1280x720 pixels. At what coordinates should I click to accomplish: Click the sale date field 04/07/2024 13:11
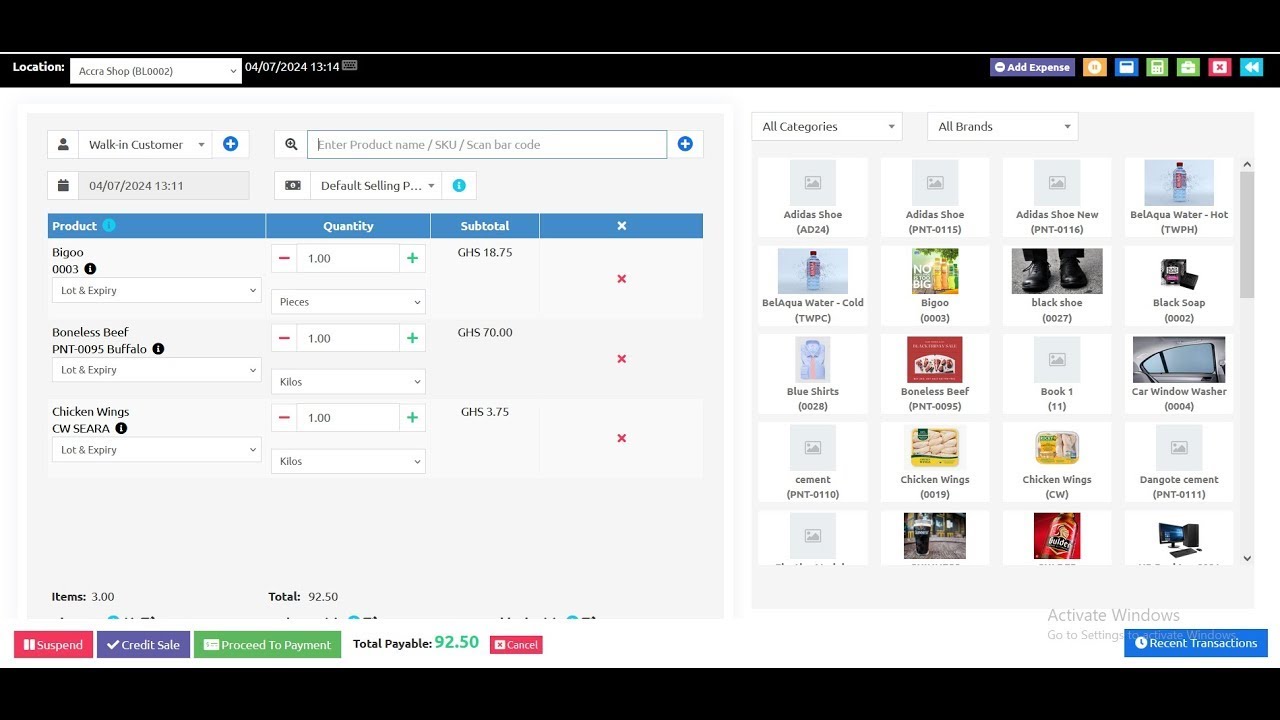(164, 185)
